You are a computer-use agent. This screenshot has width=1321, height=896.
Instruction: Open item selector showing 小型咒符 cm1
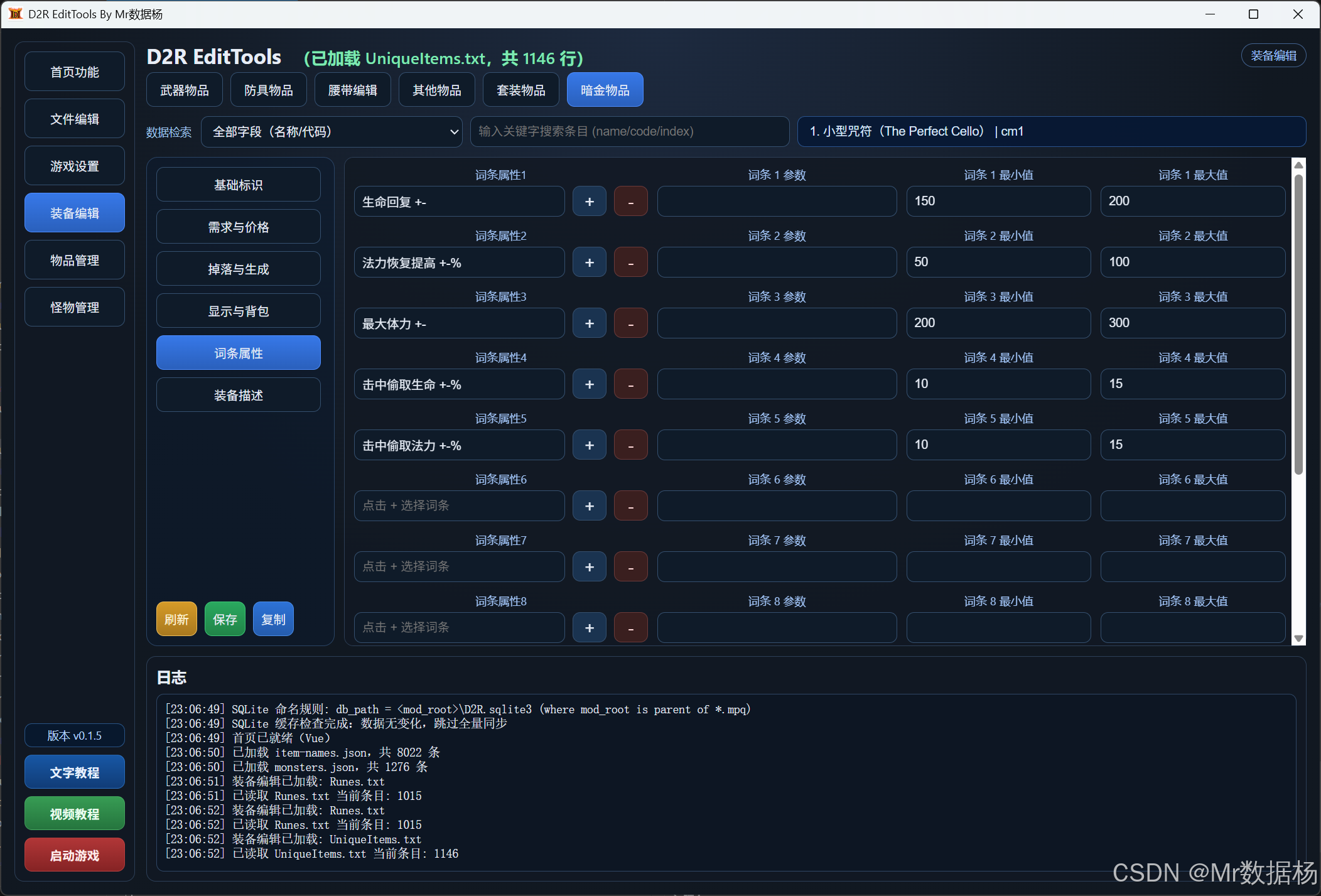(x=1051, y=132)
